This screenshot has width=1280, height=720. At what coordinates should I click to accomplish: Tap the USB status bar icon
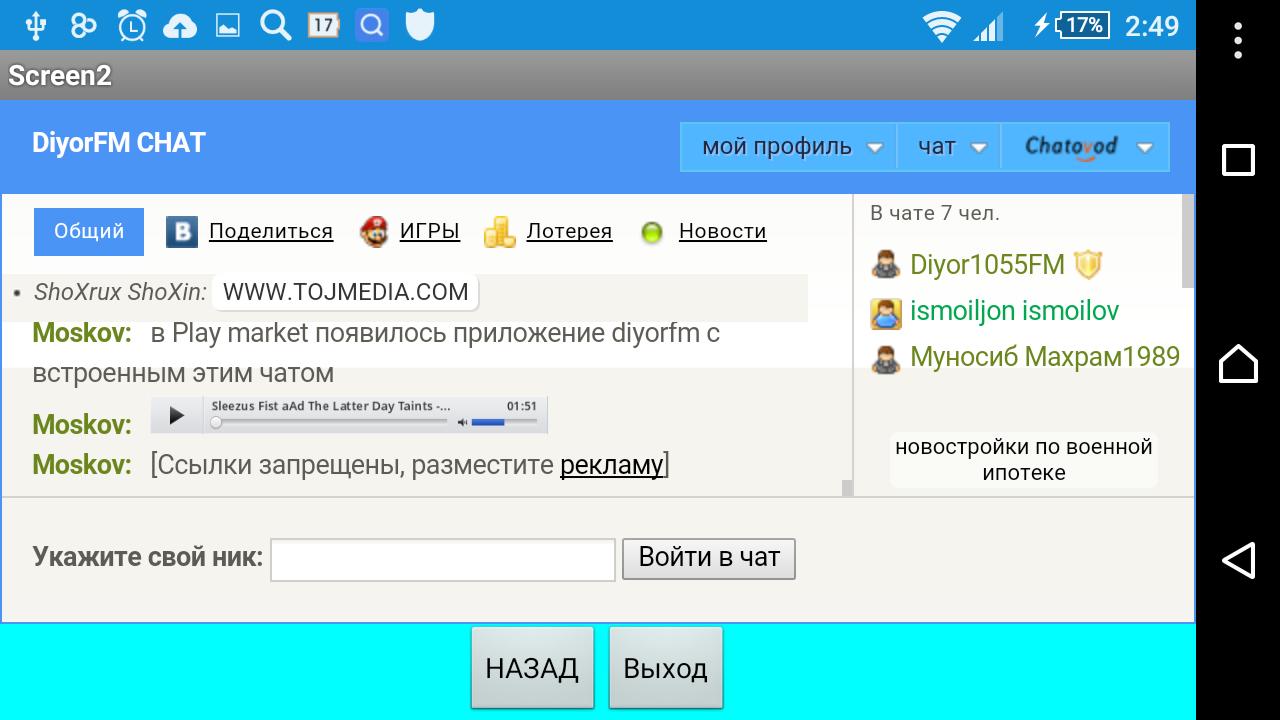(36, 25)
